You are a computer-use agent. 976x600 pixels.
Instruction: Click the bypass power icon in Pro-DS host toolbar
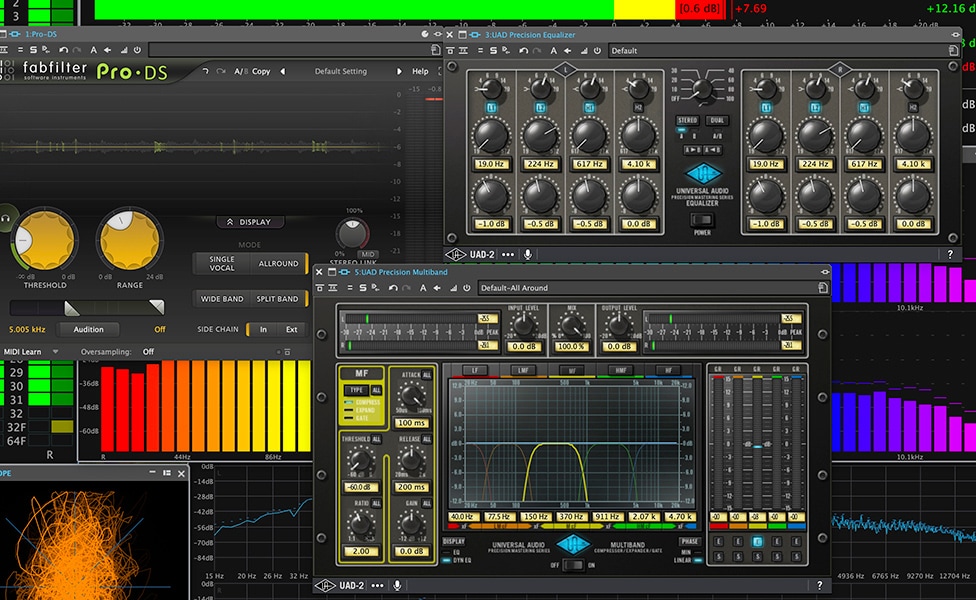point(138,50)
